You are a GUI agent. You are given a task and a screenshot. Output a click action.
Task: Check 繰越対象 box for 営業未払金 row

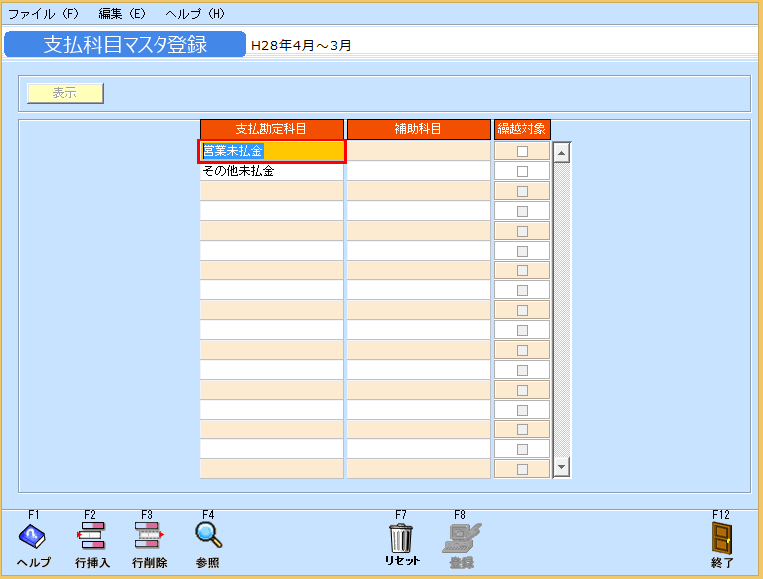[x=522, y=151]
